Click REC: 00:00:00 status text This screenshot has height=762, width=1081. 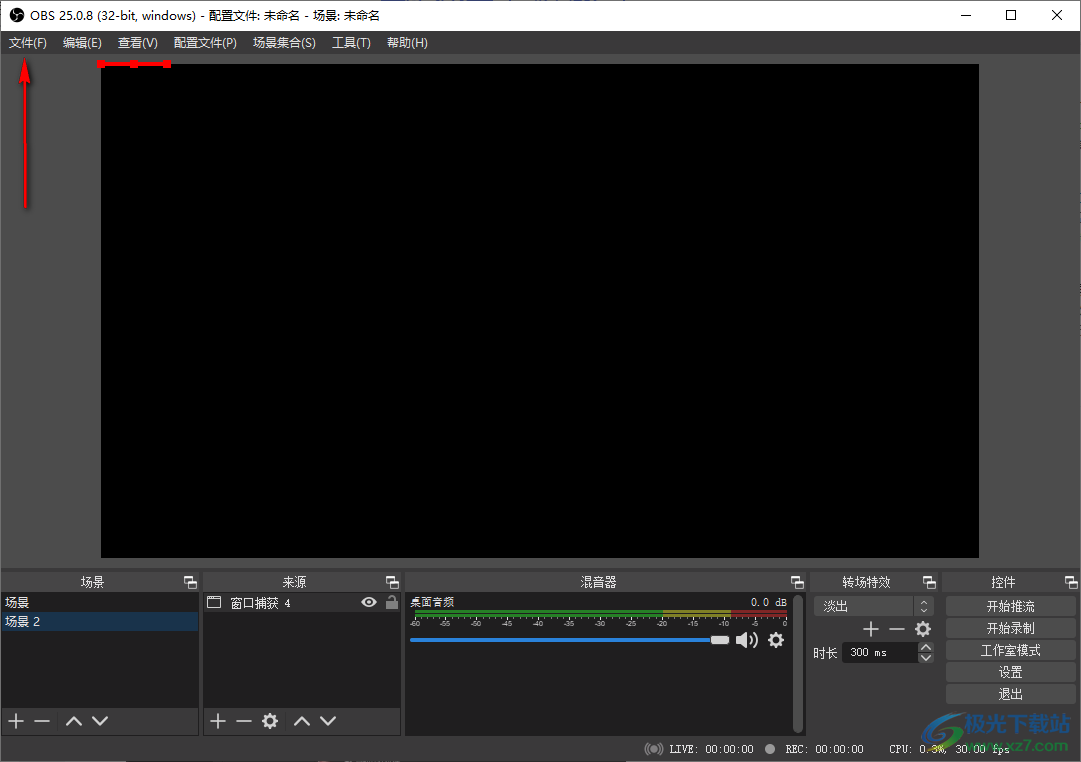[824, 749]
